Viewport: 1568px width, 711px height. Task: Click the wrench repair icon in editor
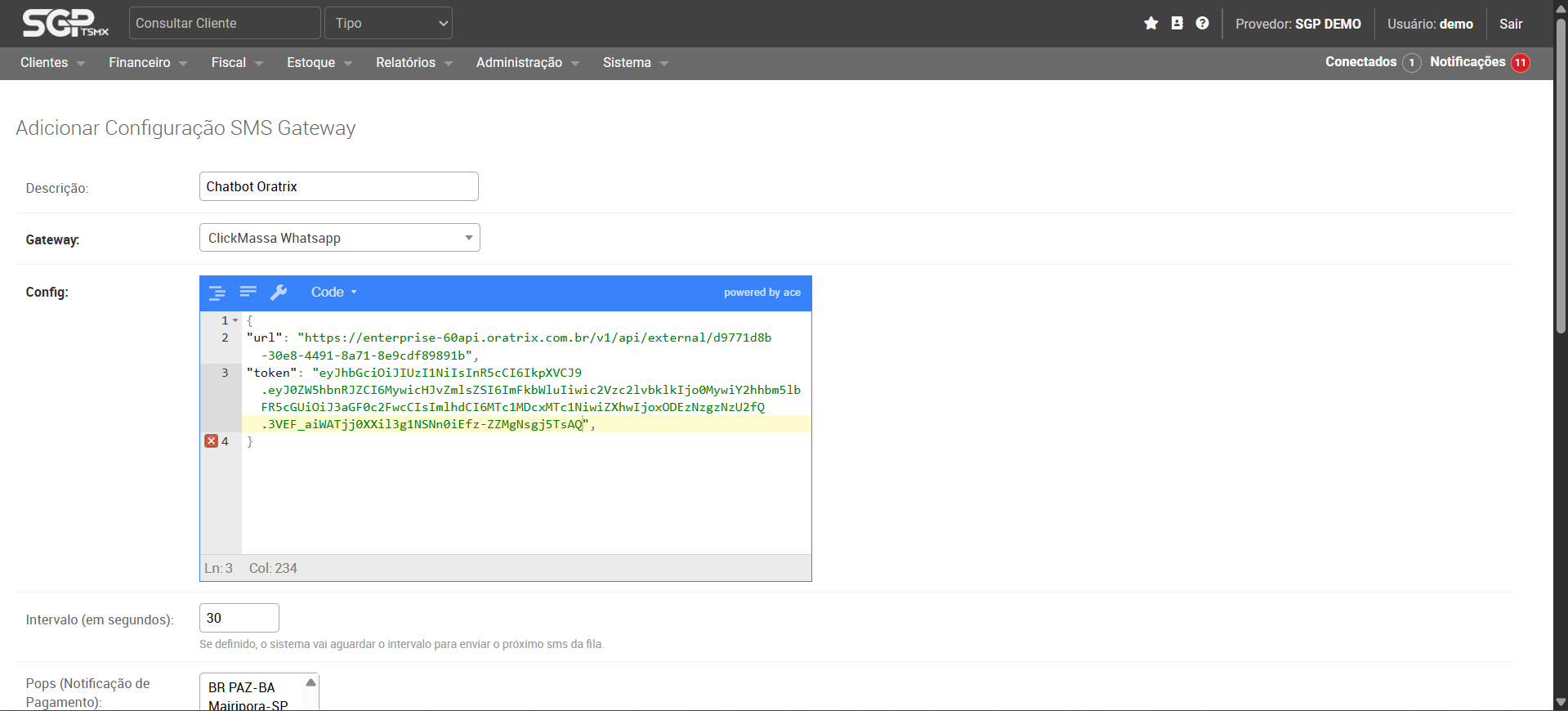pos(279,293)
